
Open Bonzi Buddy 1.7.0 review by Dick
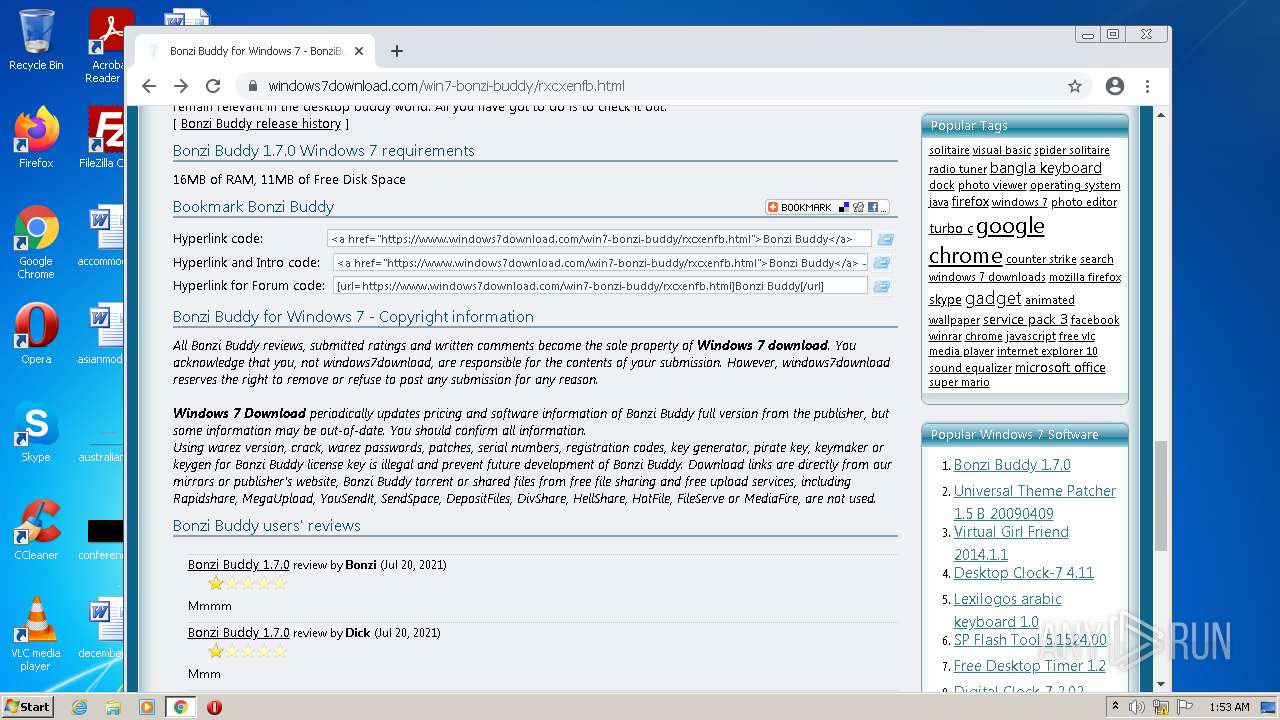(238, 633)
